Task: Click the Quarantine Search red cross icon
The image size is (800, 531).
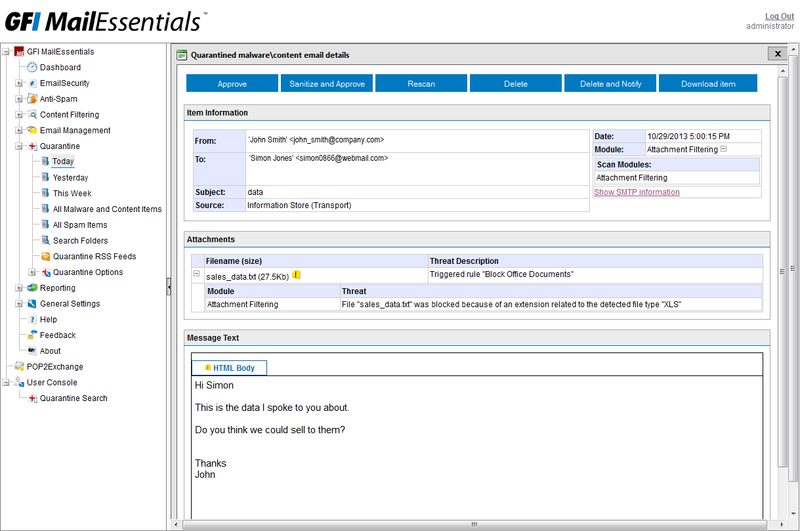Action: coord(33,398)
